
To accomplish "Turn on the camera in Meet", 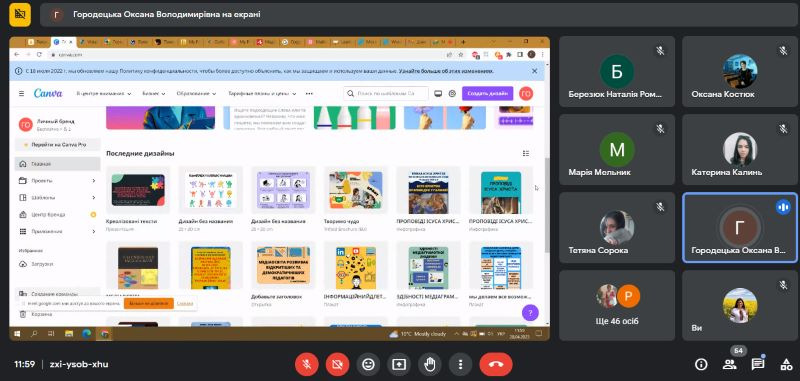I will [x=337, y=364].
